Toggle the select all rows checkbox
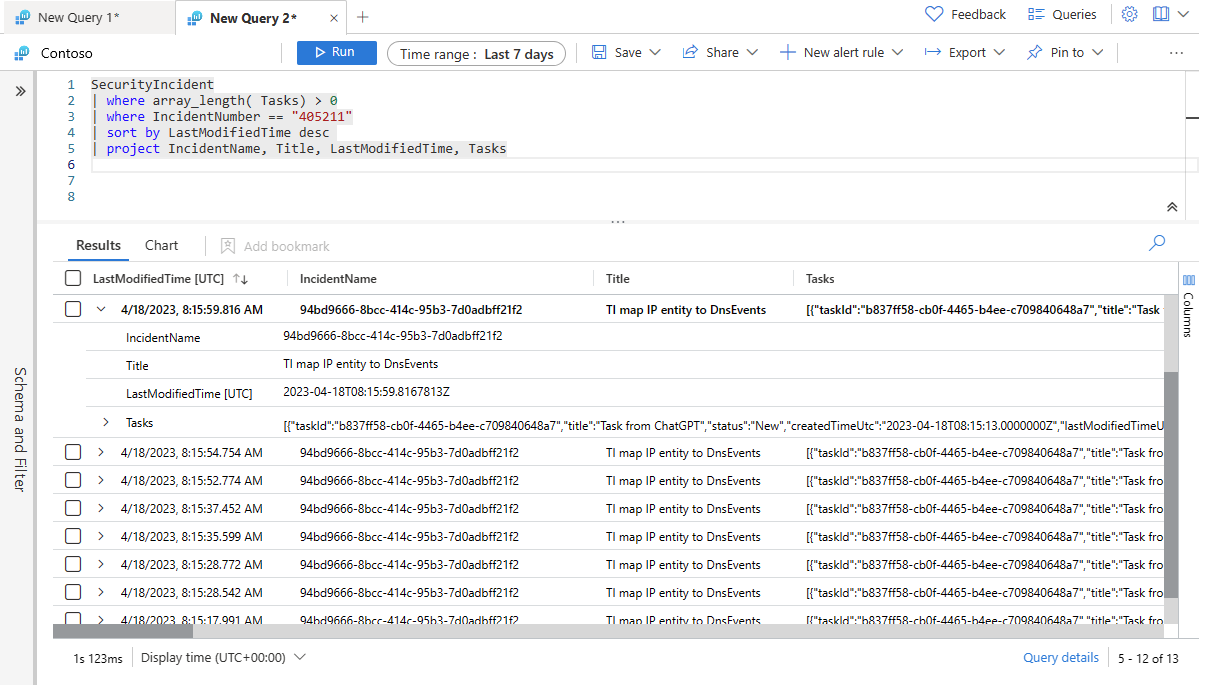The image size is (1219, 686). tap(73, 279)
